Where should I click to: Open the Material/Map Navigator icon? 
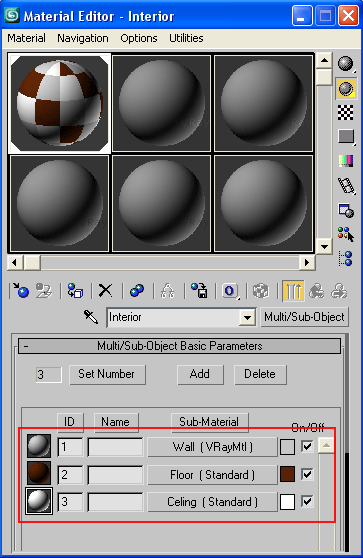[346, 258]
